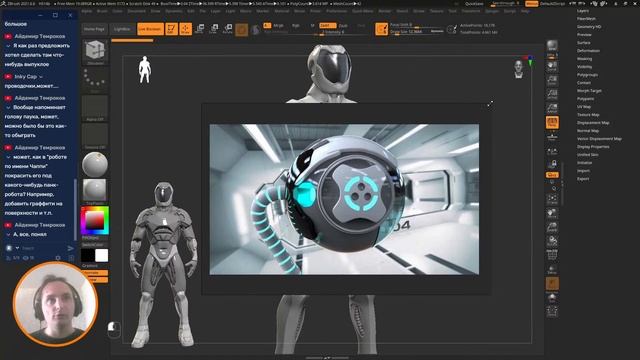
Task: Click right shelf Move view icon
Action: (552, 213)
